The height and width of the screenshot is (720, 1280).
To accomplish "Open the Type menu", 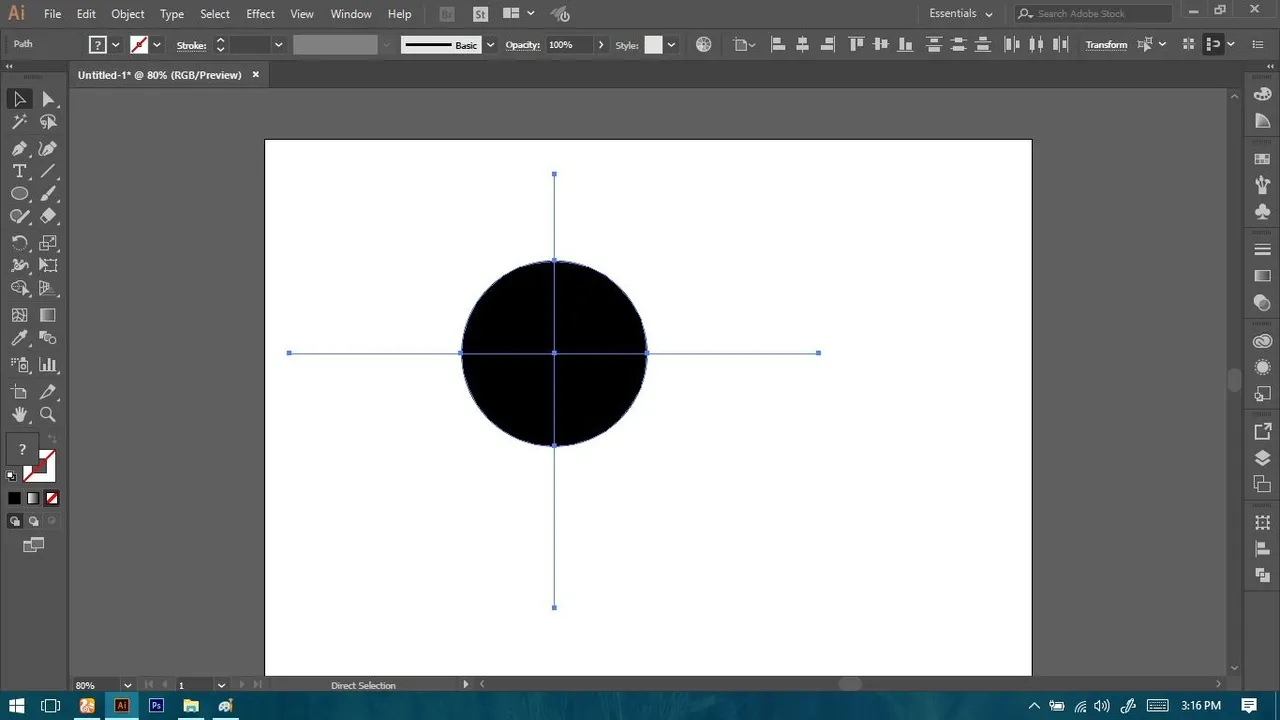I will click(x=172, y=14).
